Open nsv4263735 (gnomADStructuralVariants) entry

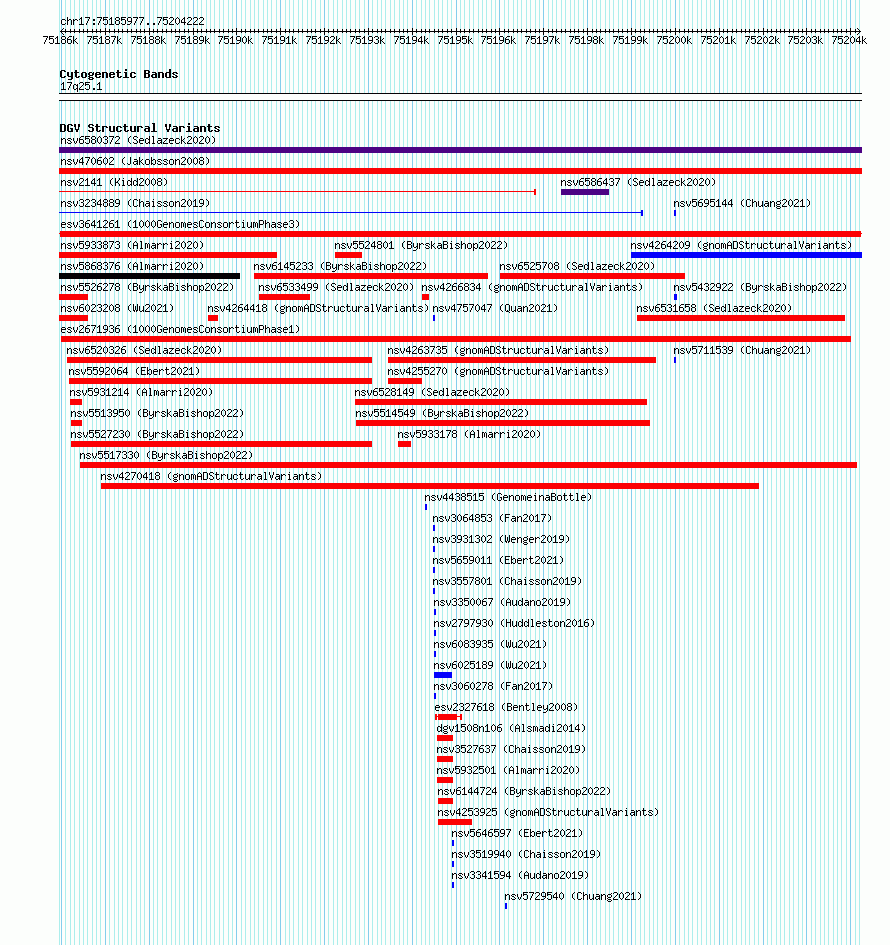tap(498, 351)
